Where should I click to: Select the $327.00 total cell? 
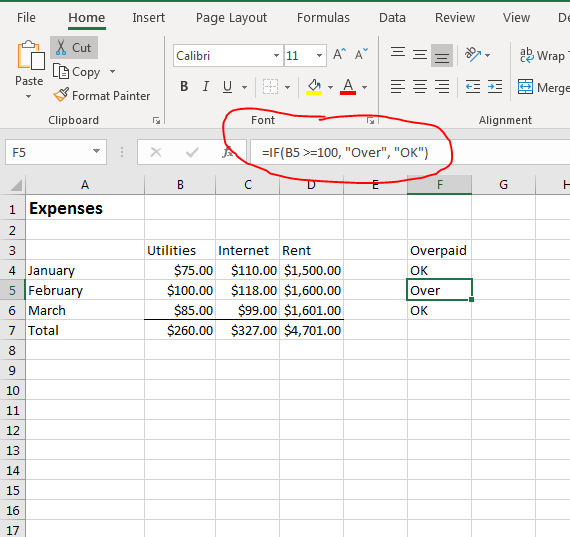[x=248, y=330]
